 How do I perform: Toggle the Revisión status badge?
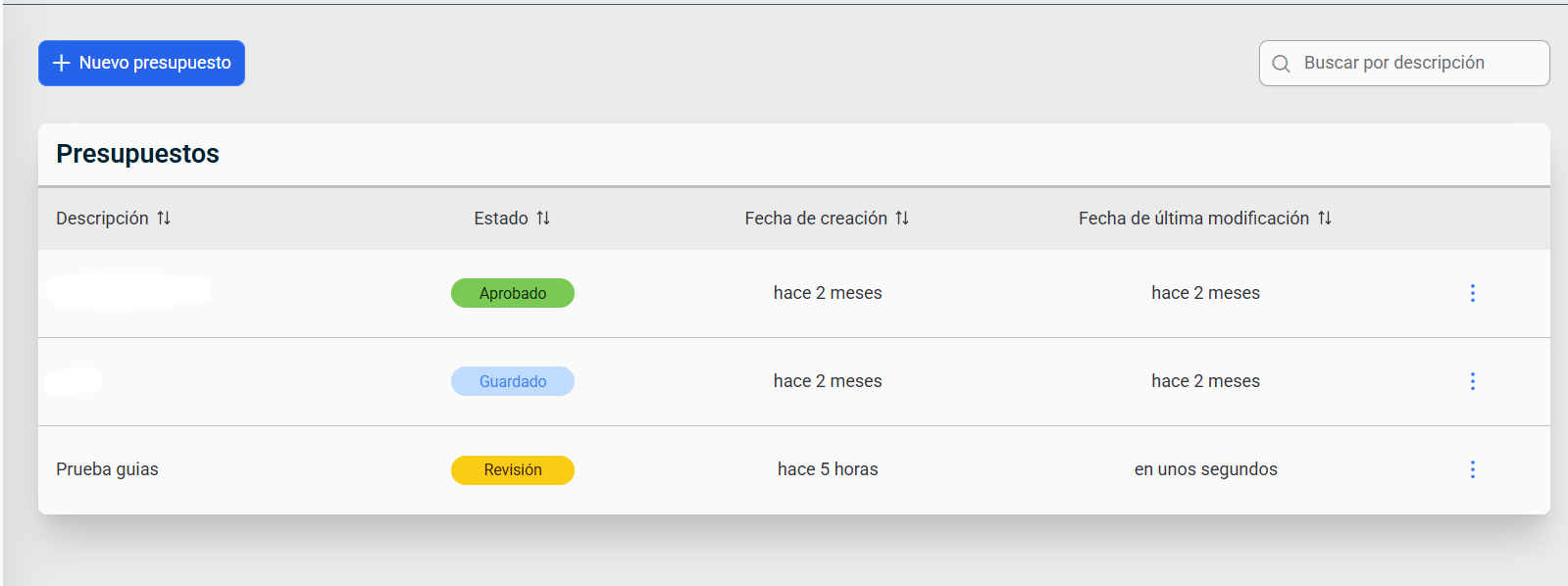point(512,469)
